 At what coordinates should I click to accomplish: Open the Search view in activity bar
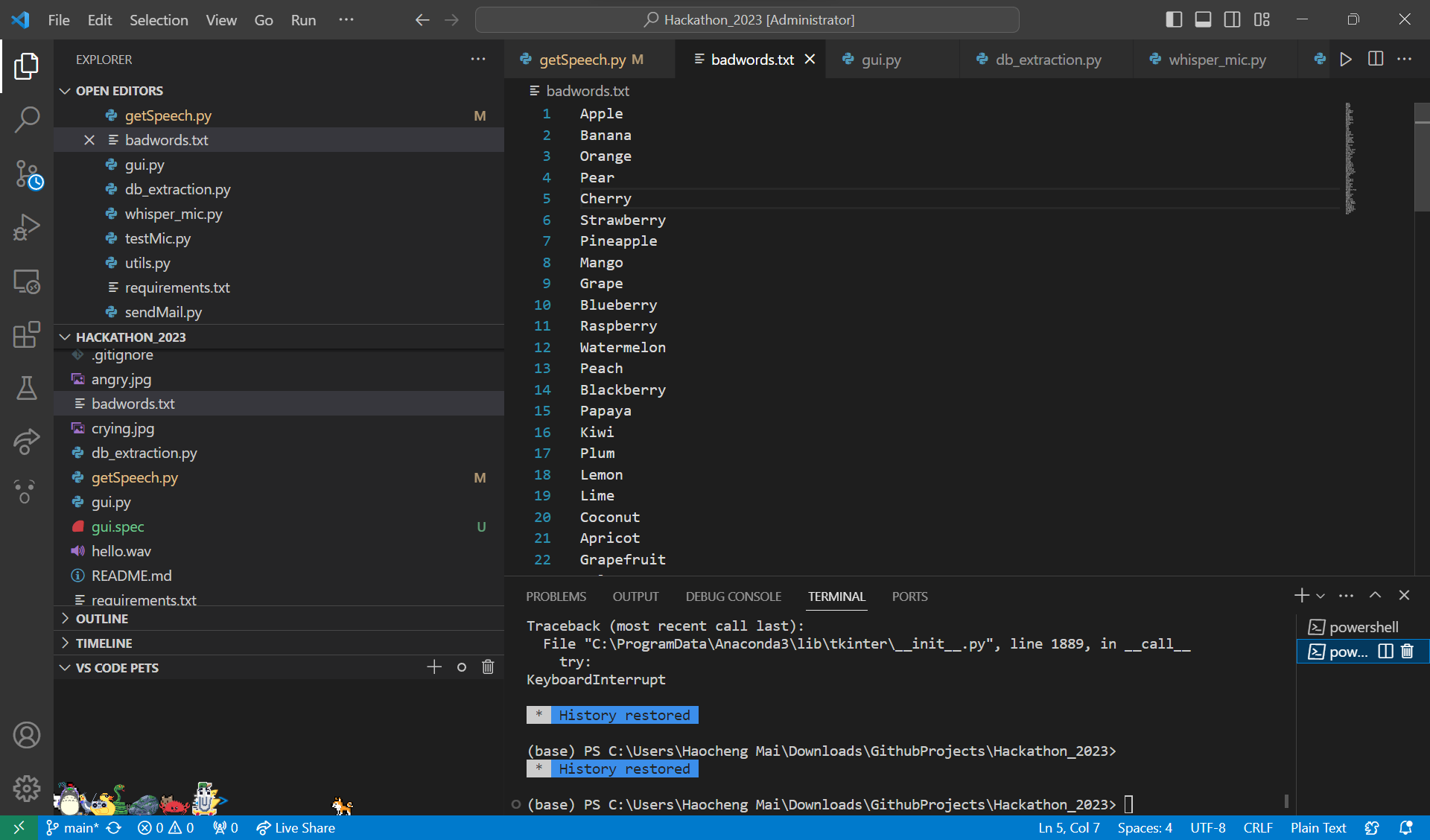[27, 119]
